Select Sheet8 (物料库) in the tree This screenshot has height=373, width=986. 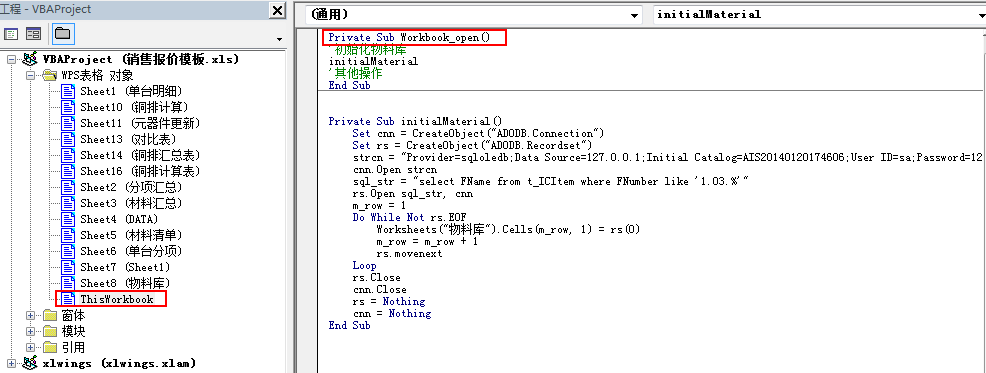[x=125, y=283]
